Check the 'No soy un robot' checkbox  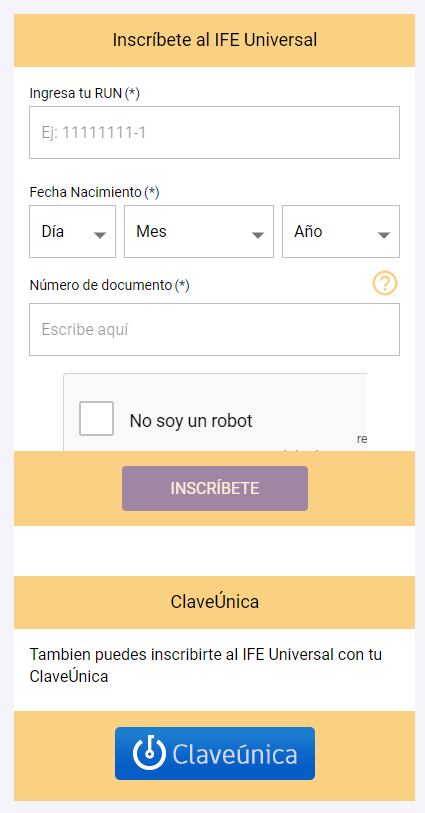(96, 418)
